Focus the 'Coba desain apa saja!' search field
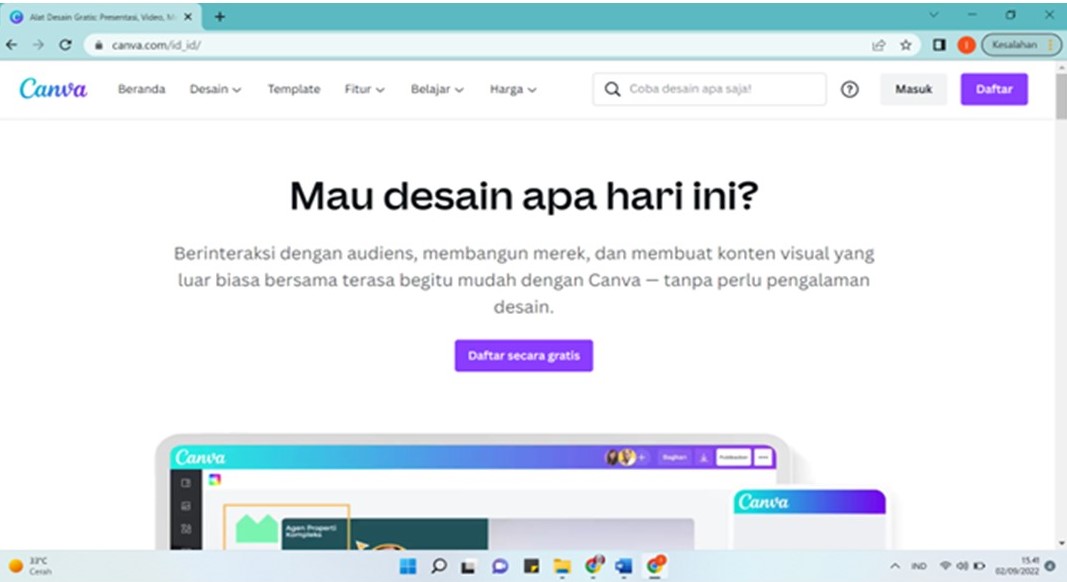The width and height of the screenshot is (1067, 582). [x=720, y=89]
